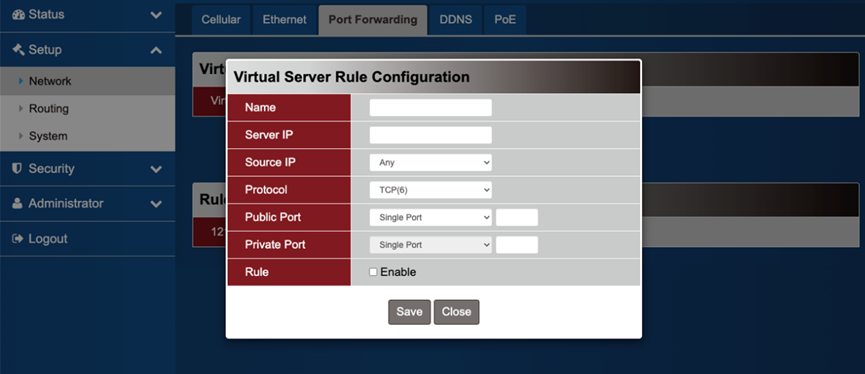Focus the Public Port number field
Viewport: 865px width, 374px height.
pos(517,217)
